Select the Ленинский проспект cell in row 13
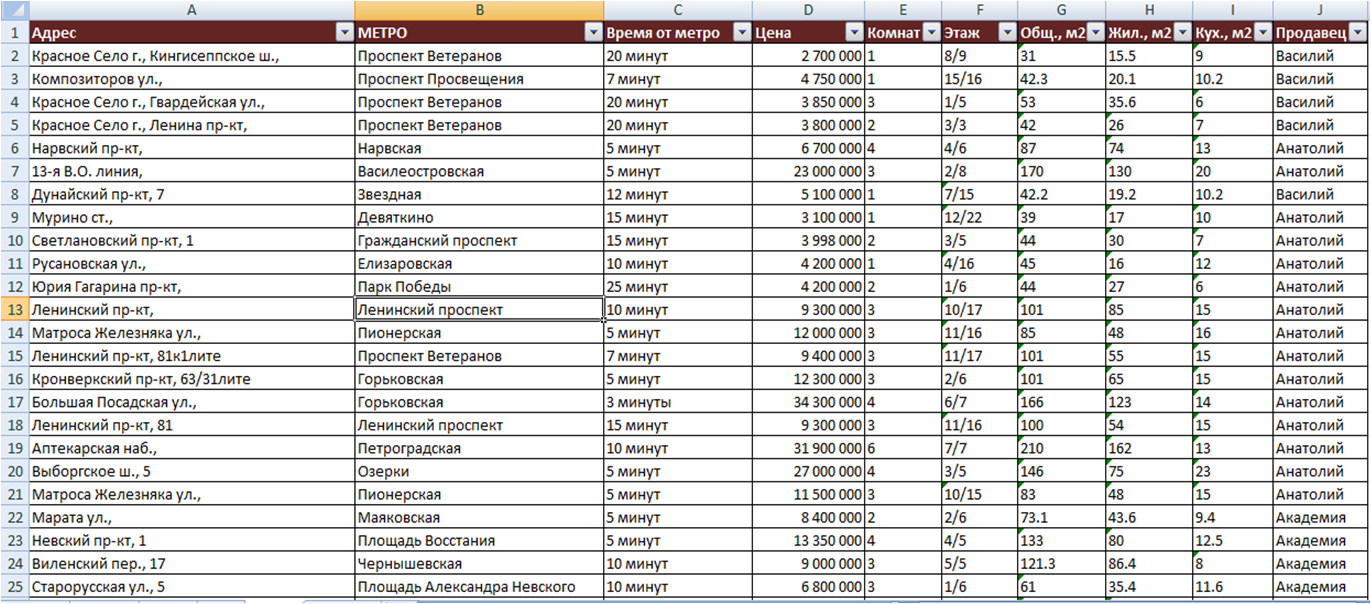Viewport: 1371px width, 604px height. tap(479, 310)
